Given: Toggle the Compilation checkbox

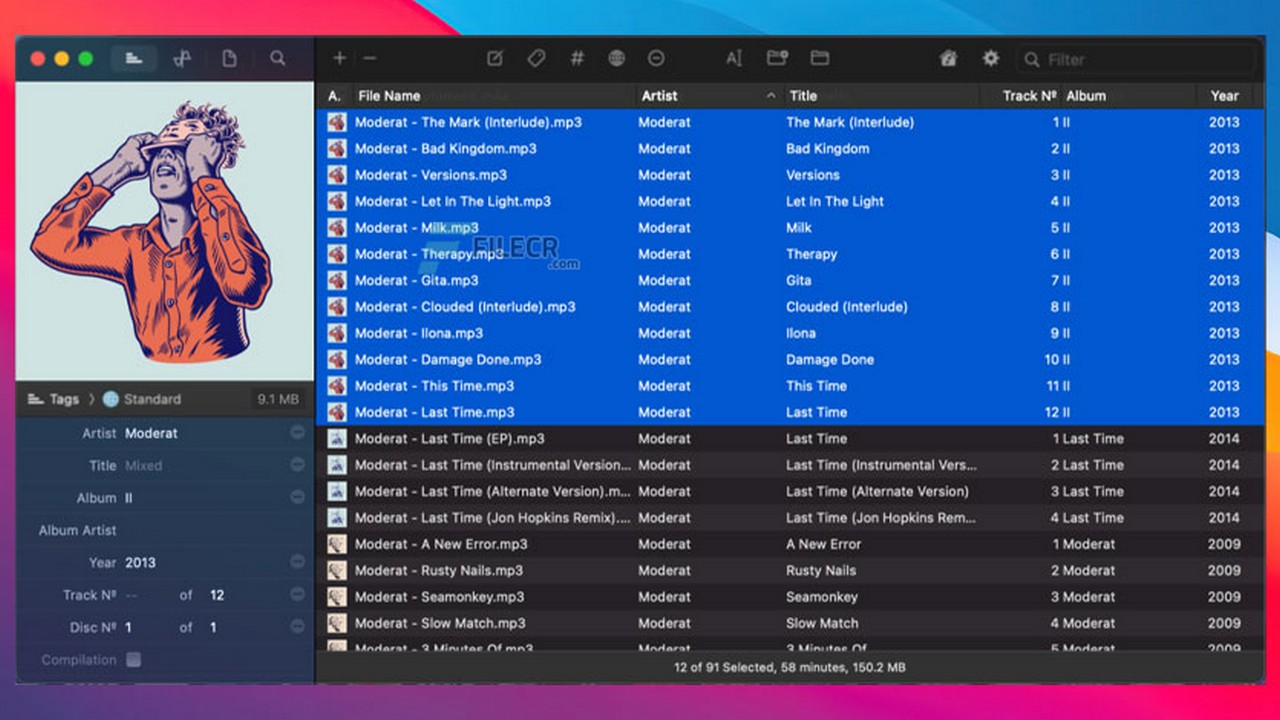Looking at the screenshot, I should [133, 660].
